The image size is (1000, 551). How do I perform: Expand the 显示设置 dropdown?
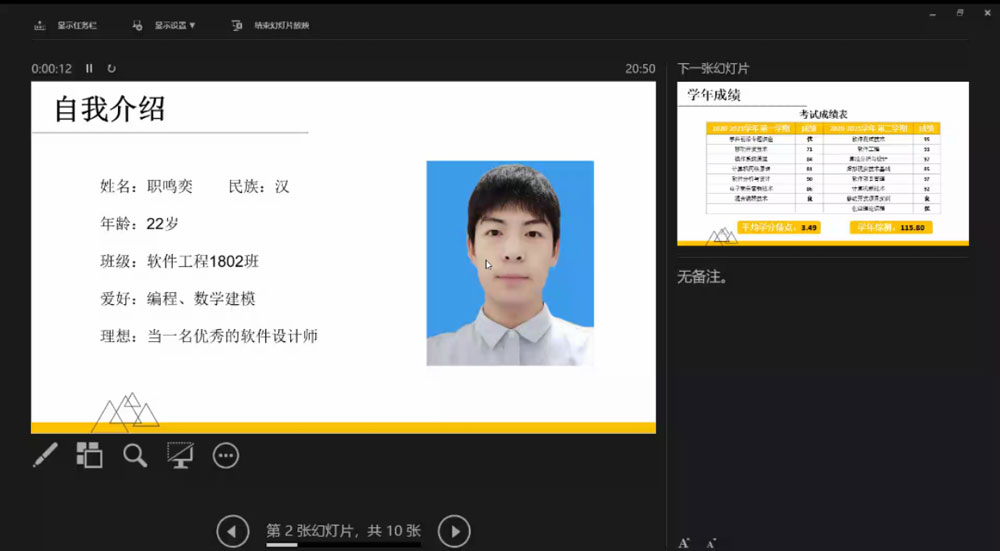[166, 25]
